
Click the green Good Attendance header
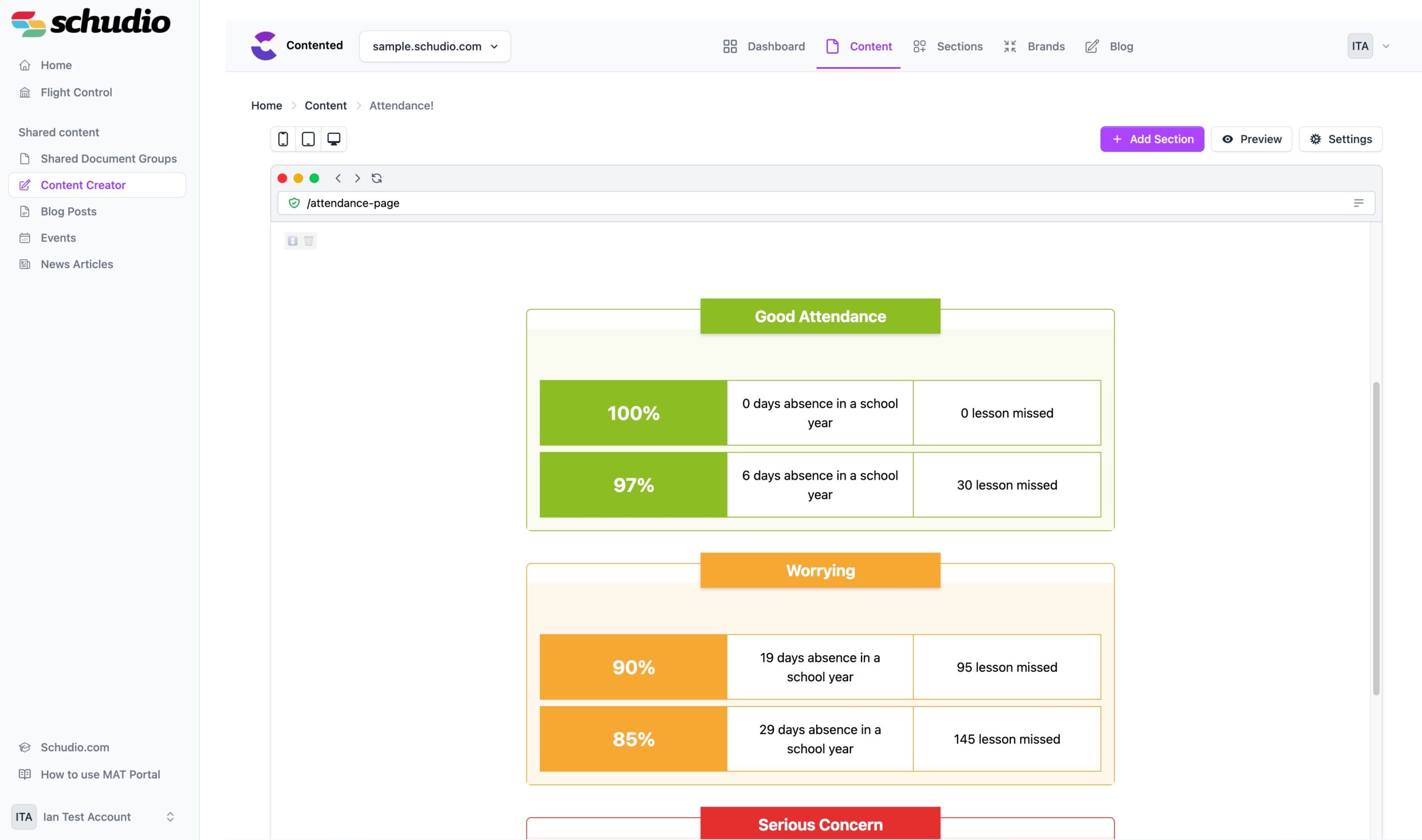tap(819, 316)
